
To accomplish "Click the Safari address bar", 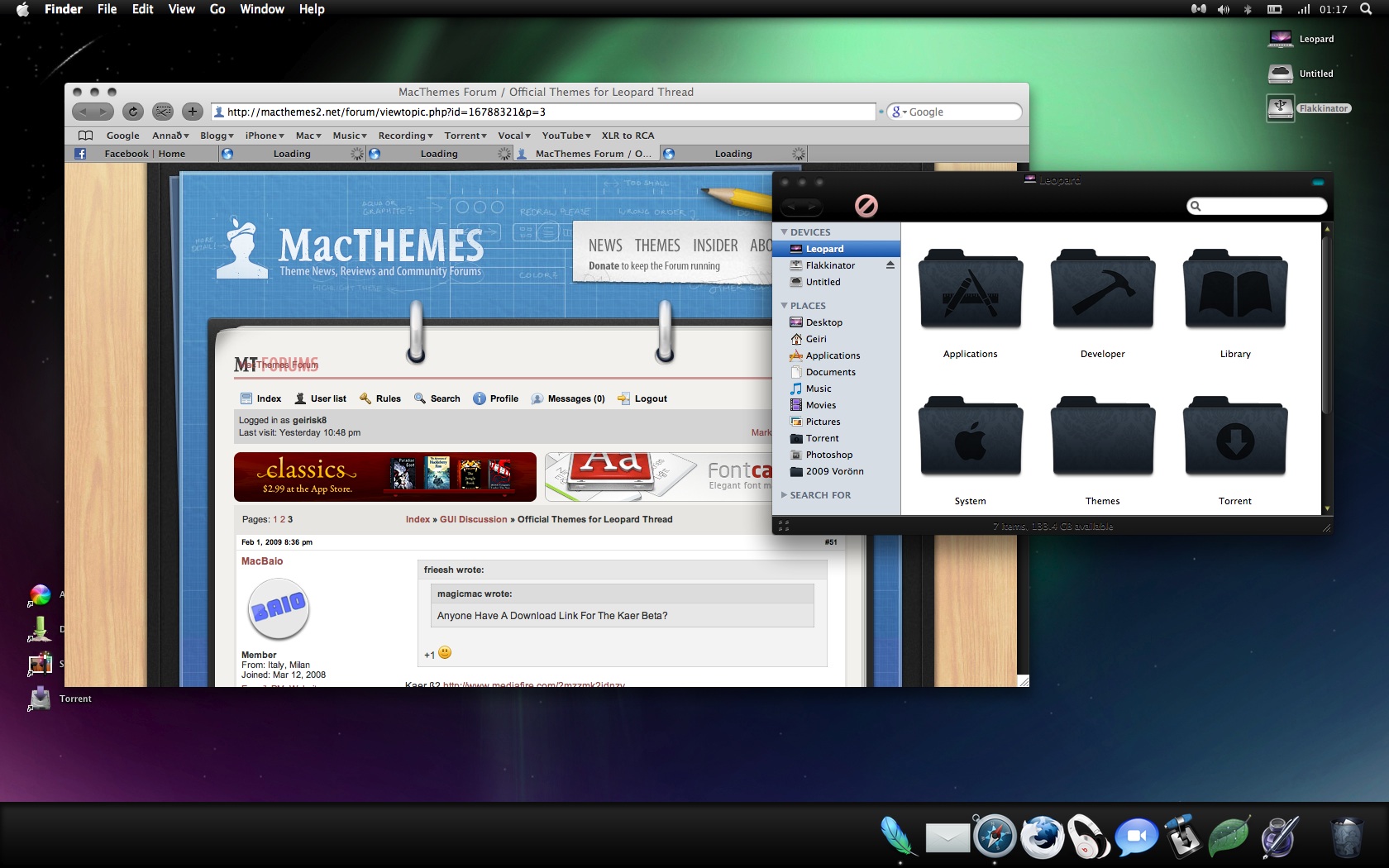I will [x=543, y=112].
